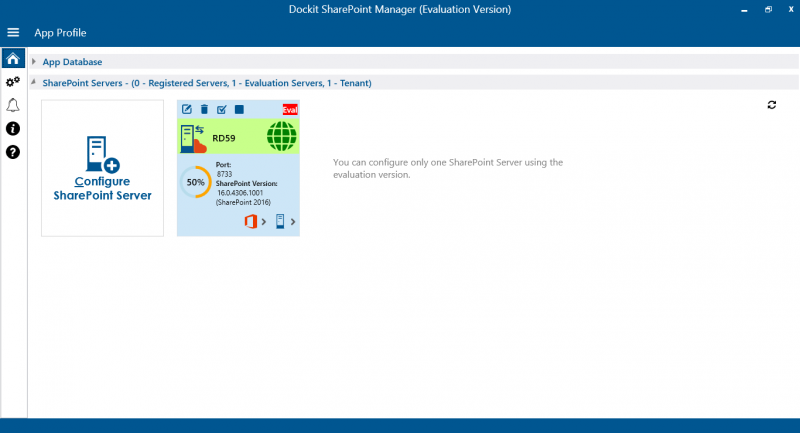Refresh the SharePoint servers list
This screenshot has width=800, height=433.
771,105
